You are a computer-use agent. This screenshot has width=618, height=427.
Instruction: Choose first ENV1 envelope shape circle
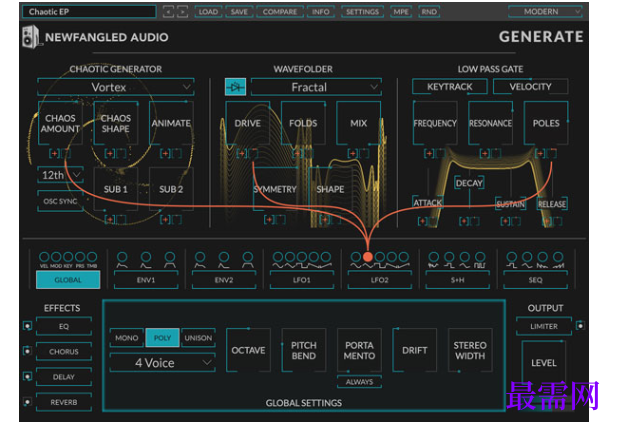pos(122,257)
